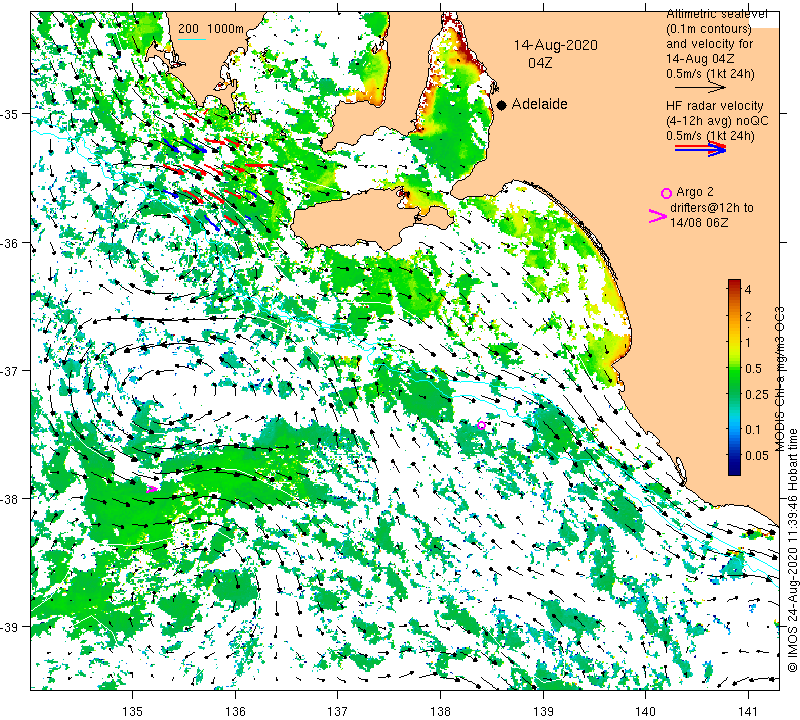Click the 'drifters@12h to' legend text
This screenshot has height=720, width=800.
[x=711, y=208]
